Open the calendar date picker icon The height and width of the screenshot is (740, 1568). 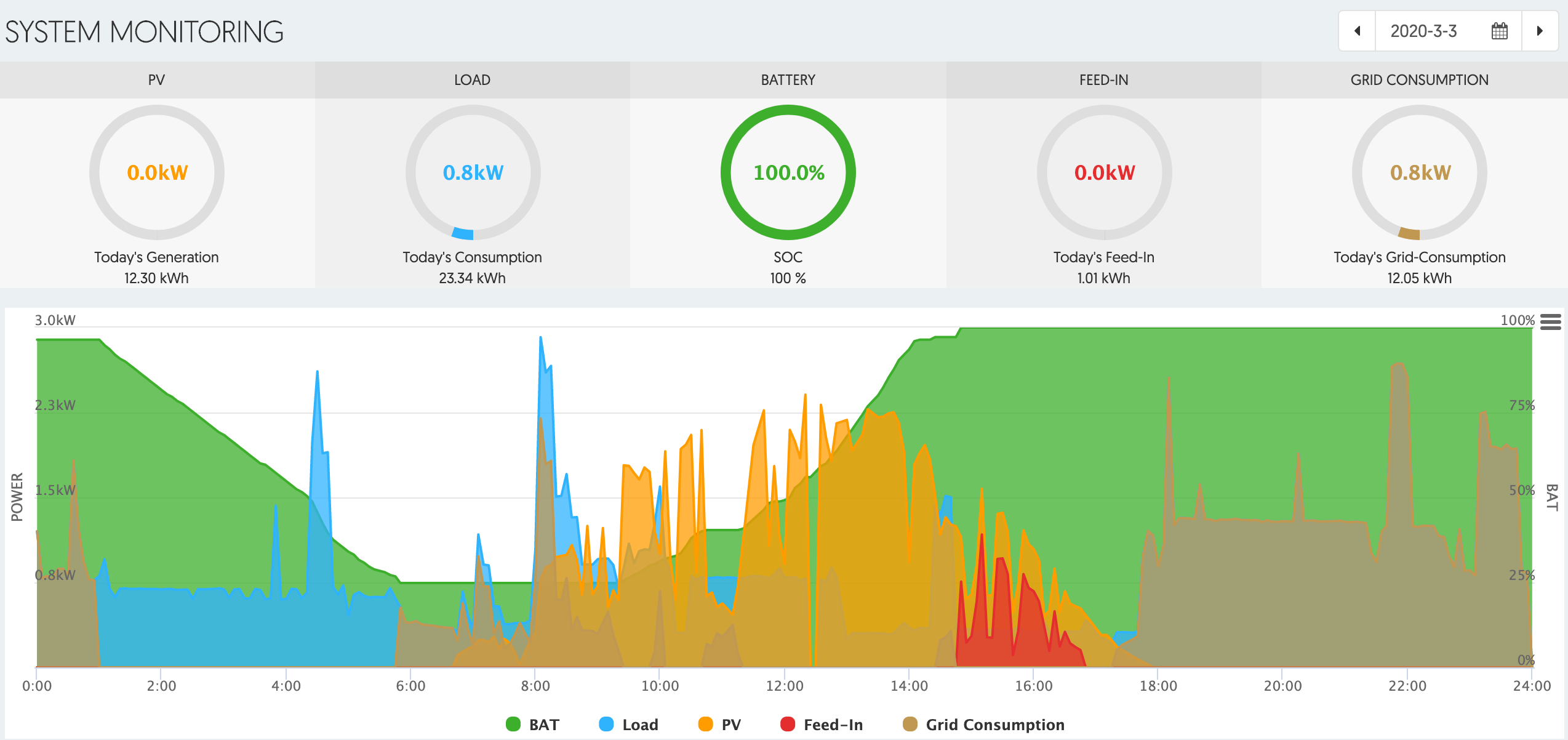tap(1500, 31)
